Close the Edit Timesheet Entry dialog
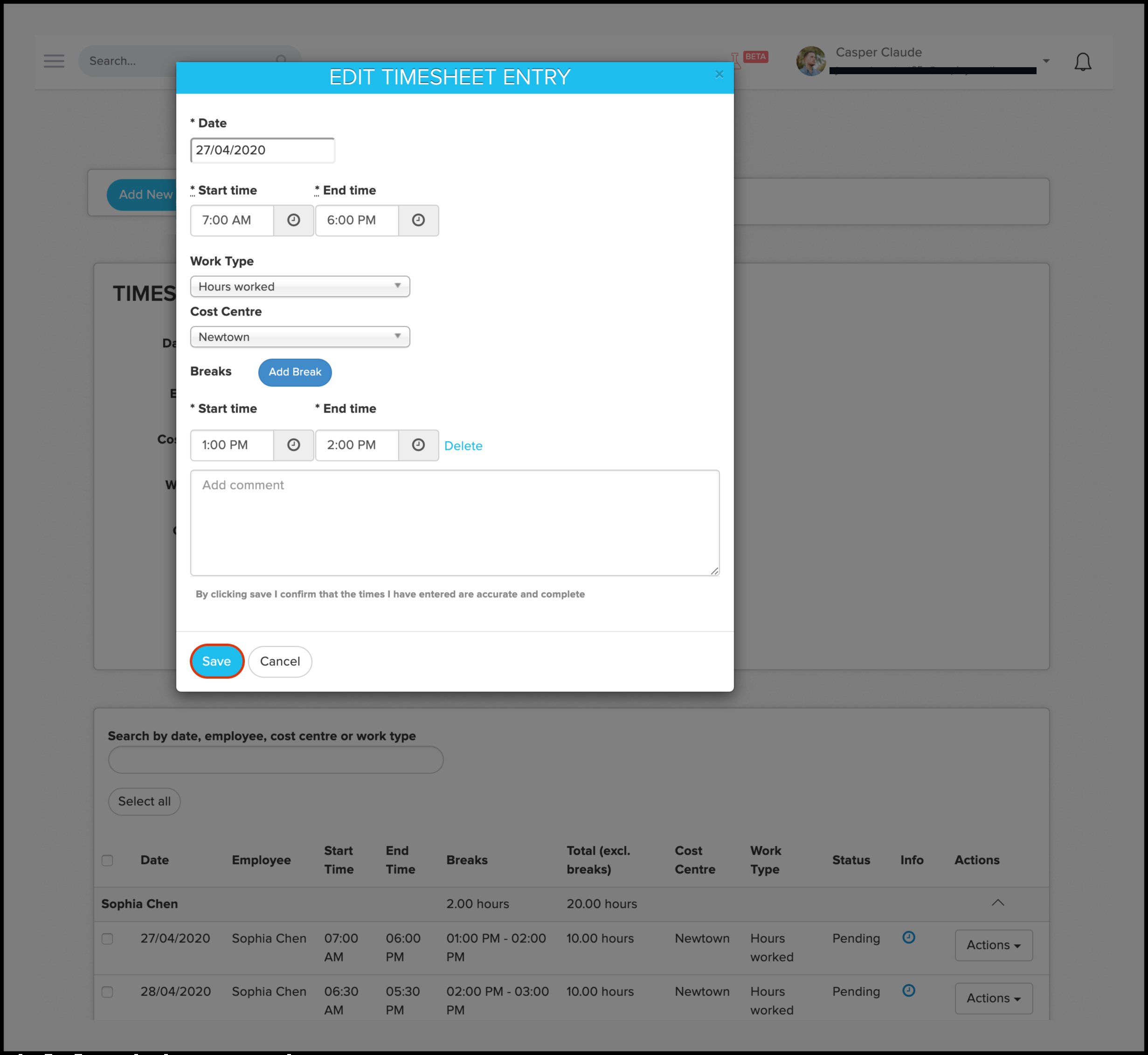1148x1055 pixels. click(719, 74)
